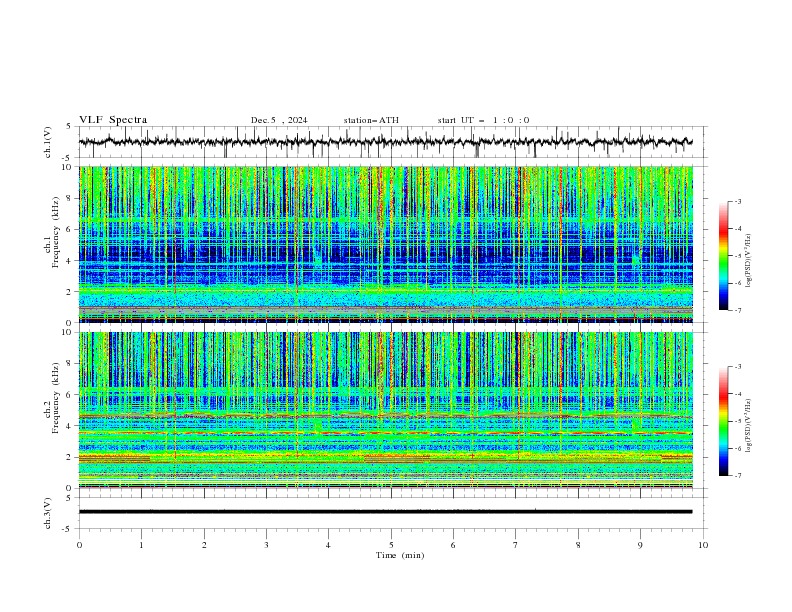
Task: Click inside the ch.1 spectrogram panel
Action: tap(385, 244)
